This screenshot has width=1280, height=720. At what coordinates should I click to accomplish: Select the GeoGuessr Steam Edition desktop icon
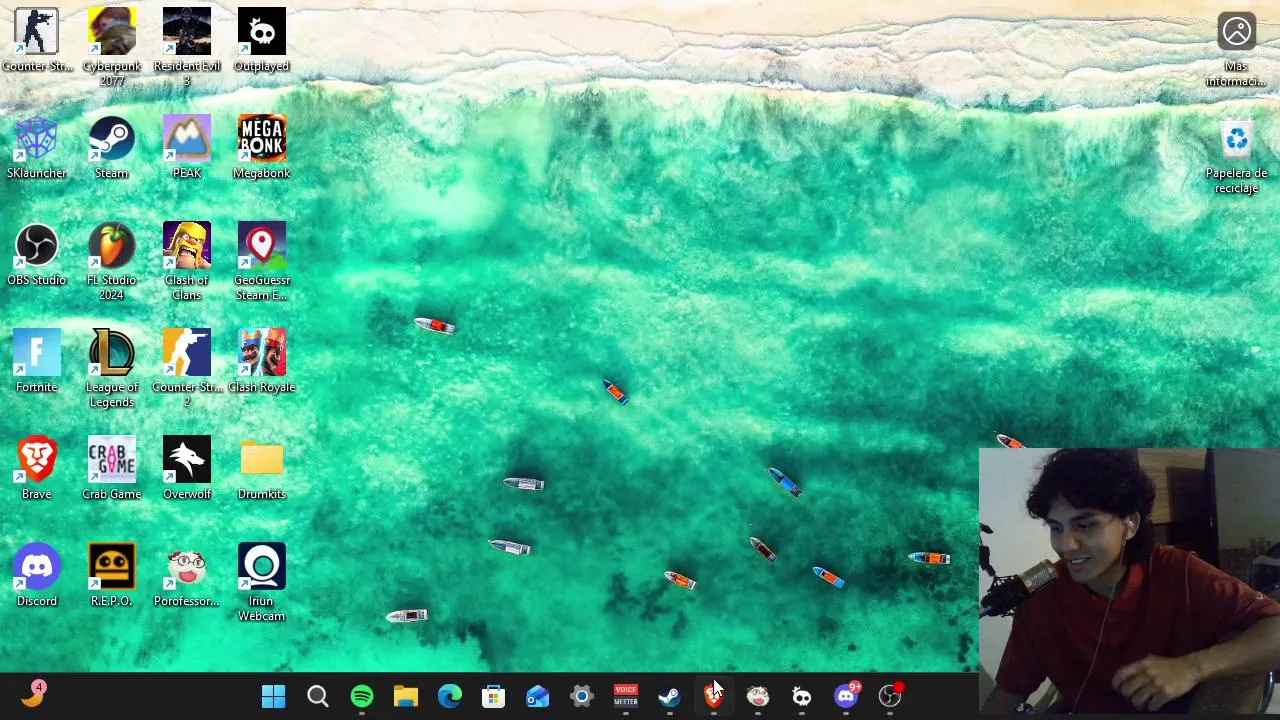[x=262, y=261]
